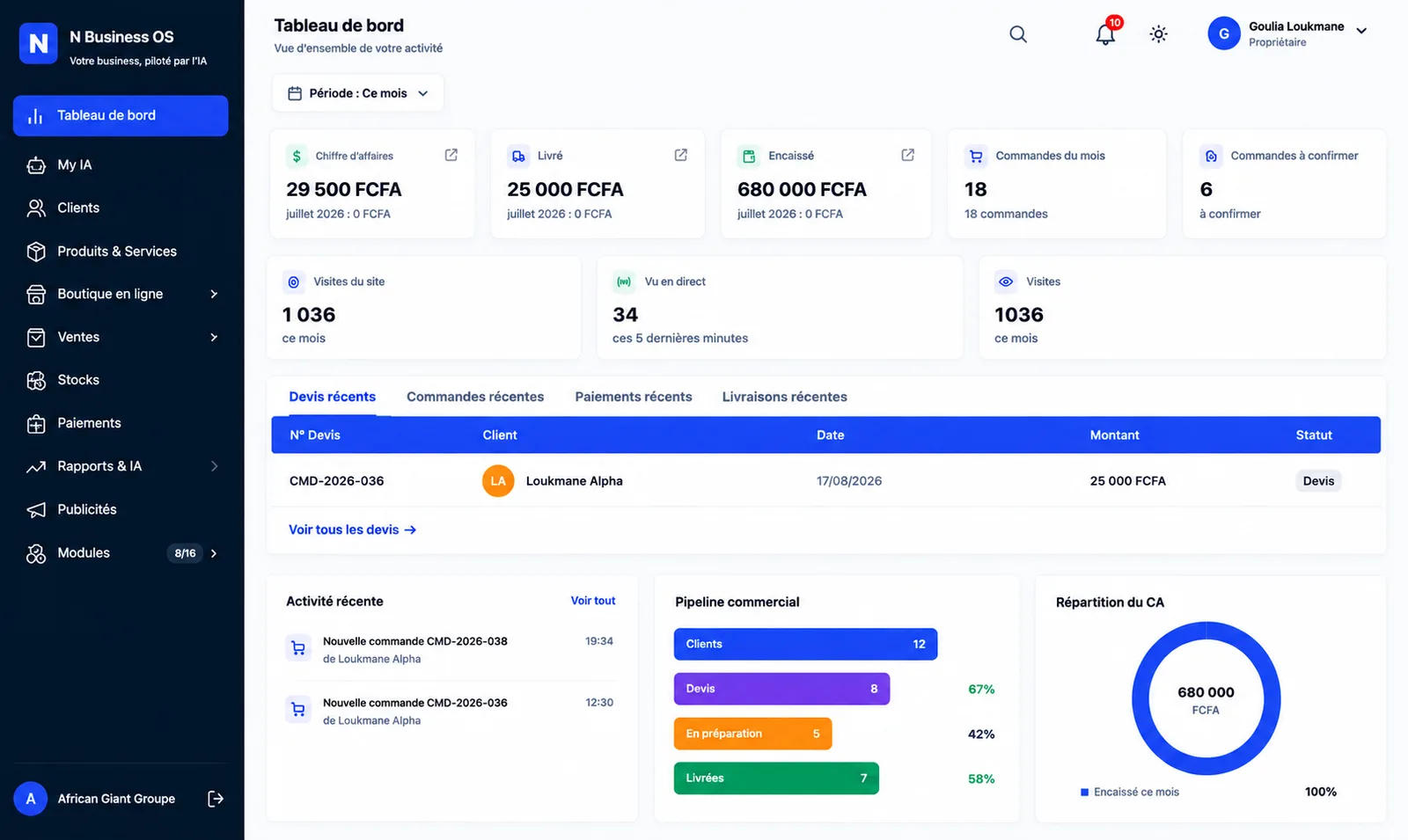Open the Goulia Loukmane account menu chevron
This screenshot has width=1408, height=840.
[1361, 31]
